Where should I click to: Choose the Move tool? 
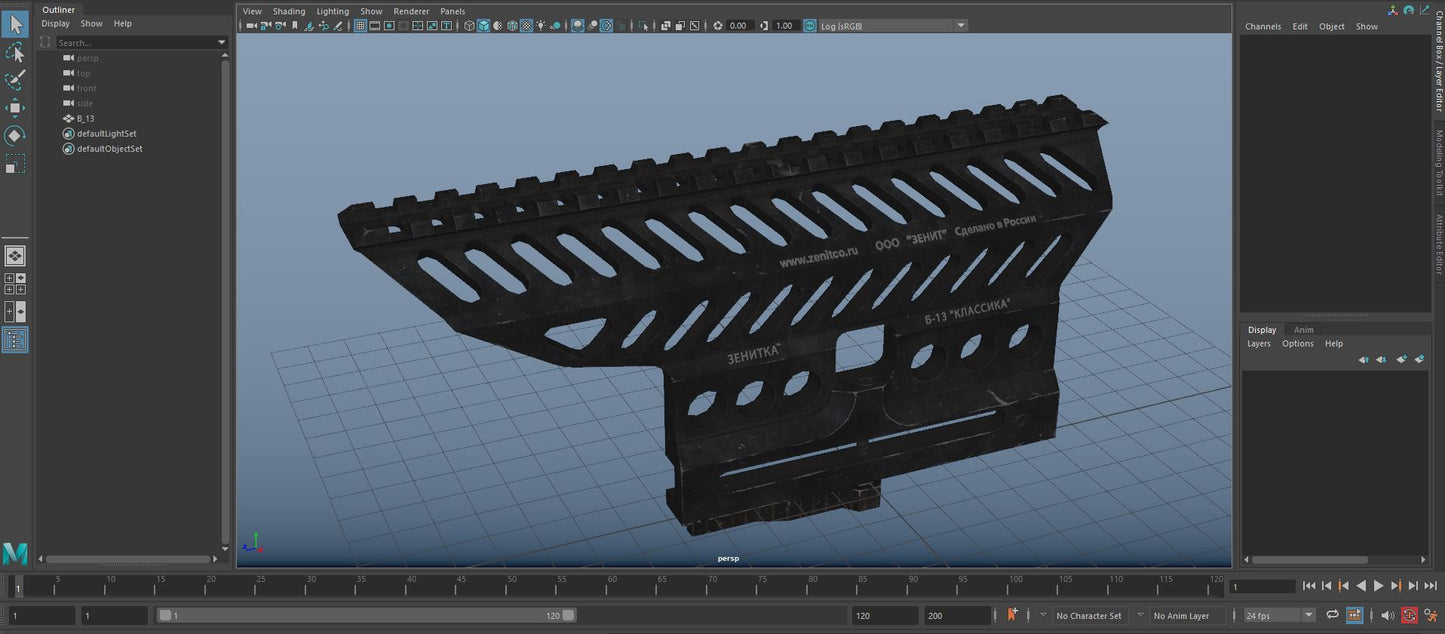(15, 107)
